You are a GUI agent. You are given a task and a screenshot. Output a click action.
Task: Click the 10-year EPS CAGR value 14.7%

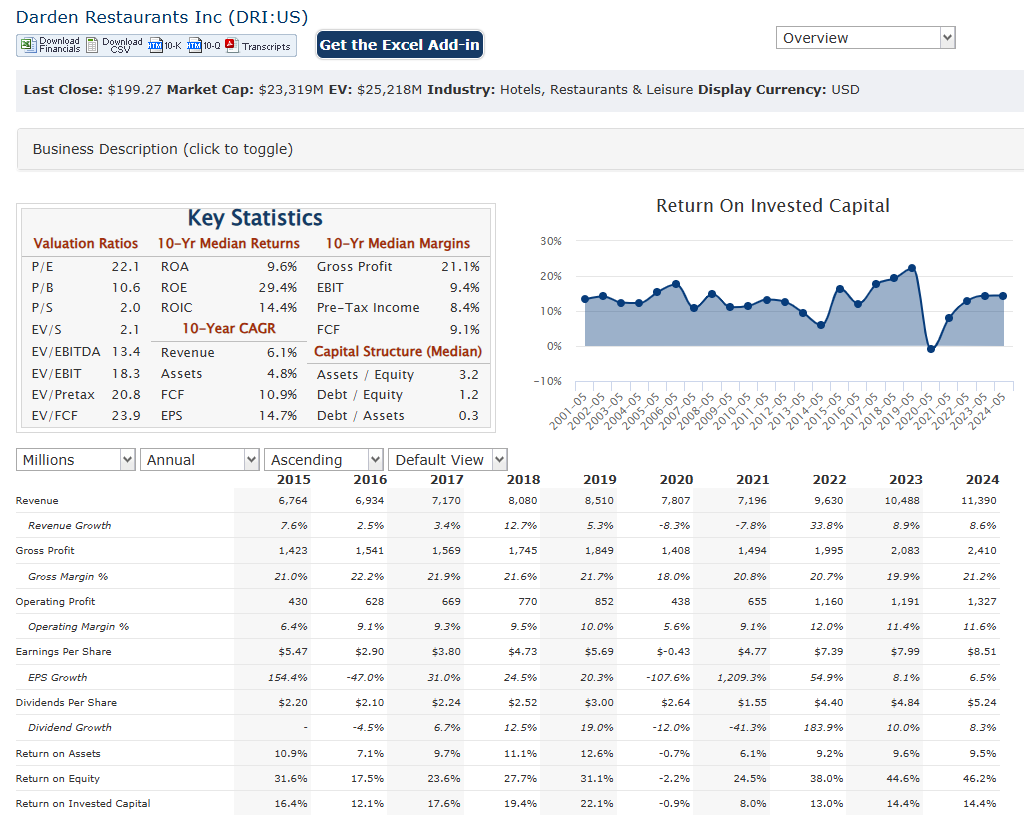pyautogui.click(x=278, y=415)
